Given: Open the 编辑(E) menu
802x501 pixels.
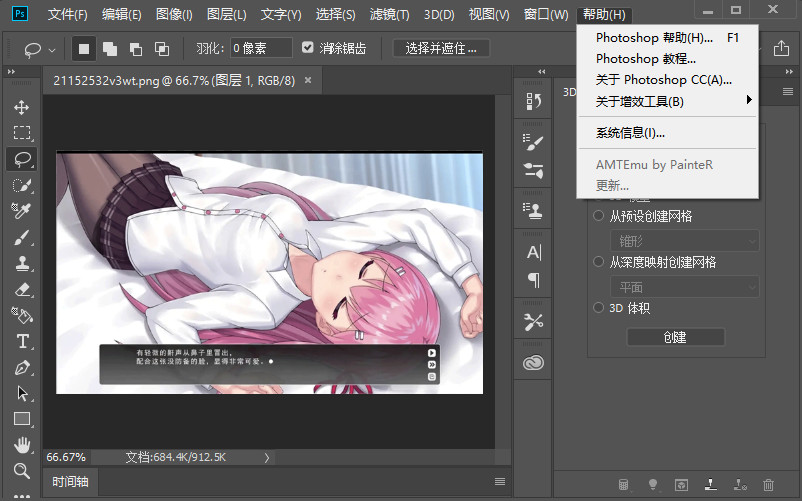Looking at the screenshot, I should [x=122, y=15].
